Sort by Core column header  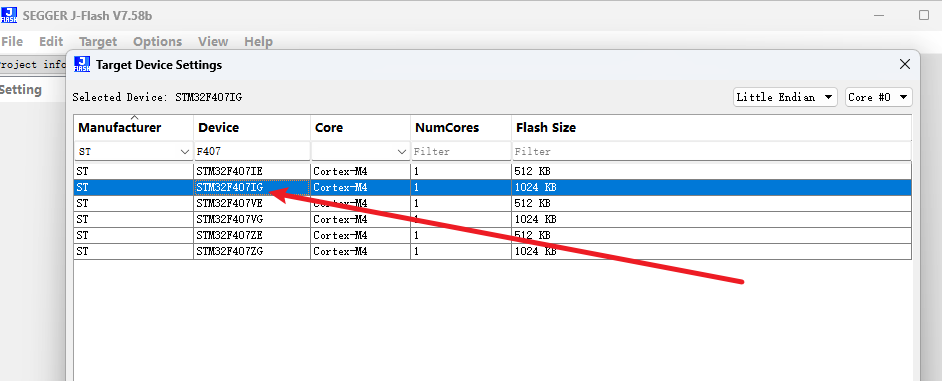coord(360,127)
